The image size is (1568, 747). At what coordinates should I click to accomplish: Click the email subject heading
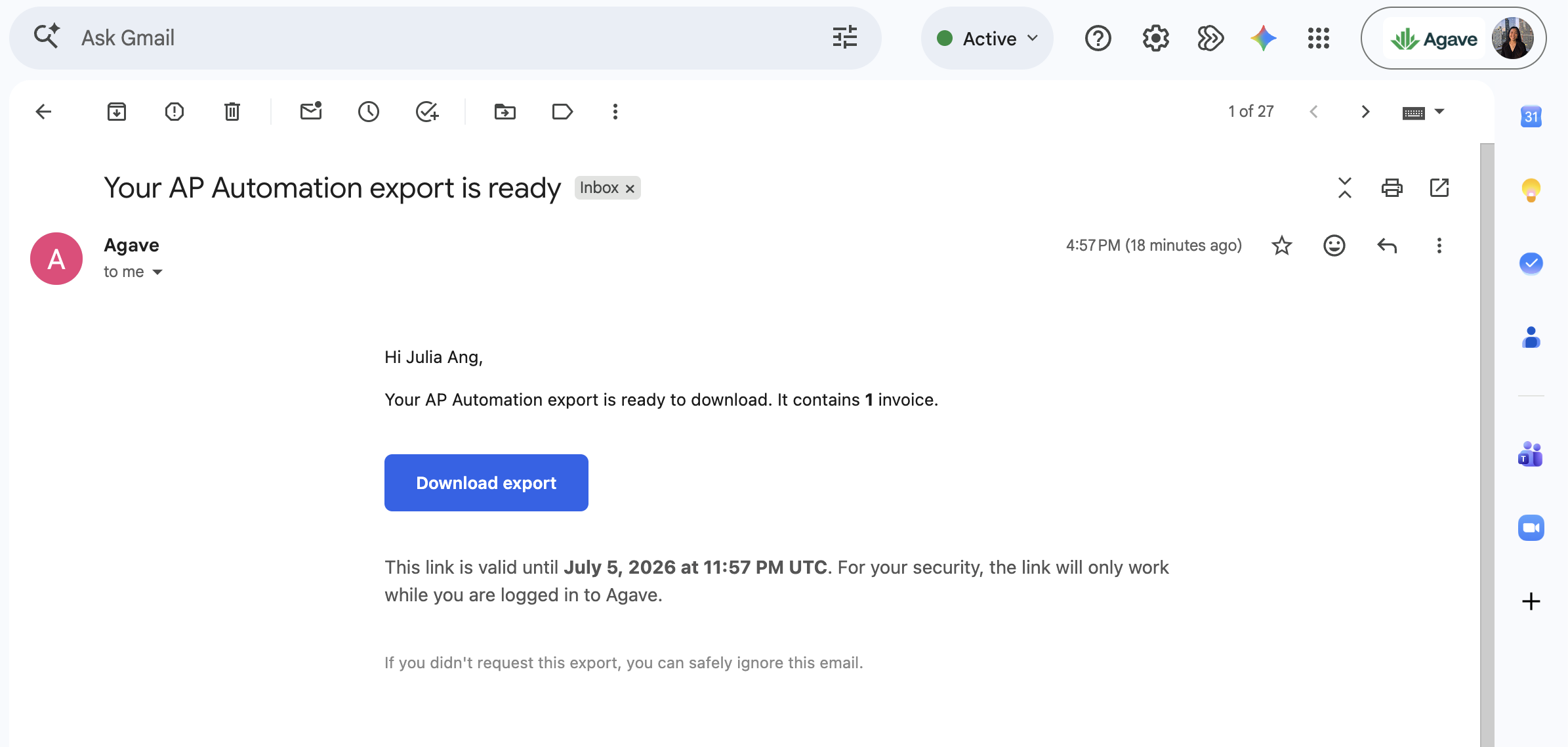coord(333,188)
